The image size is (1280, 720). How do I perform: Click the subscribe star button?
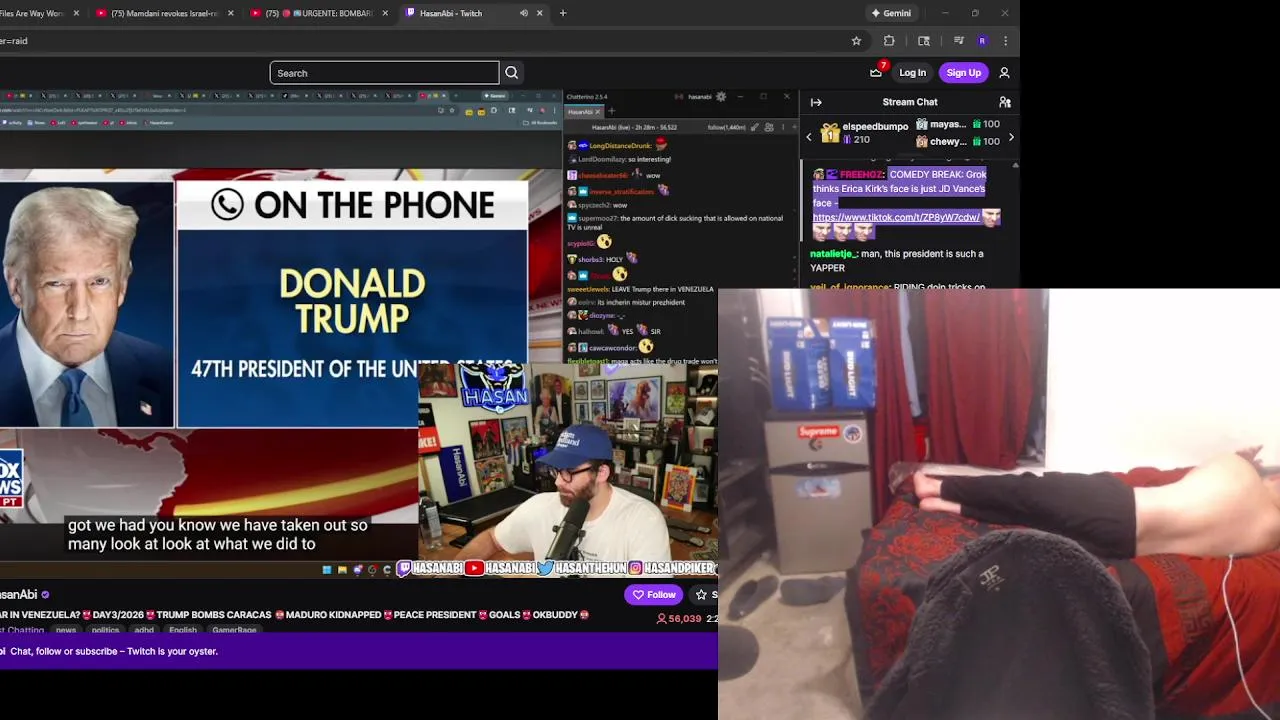[703, 595]
